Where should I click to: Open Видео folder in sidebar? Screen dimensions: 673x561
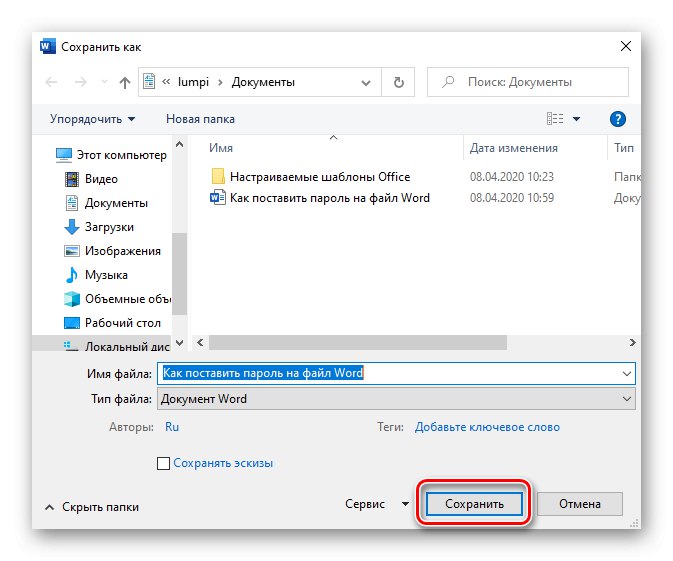tap(91, 179)
